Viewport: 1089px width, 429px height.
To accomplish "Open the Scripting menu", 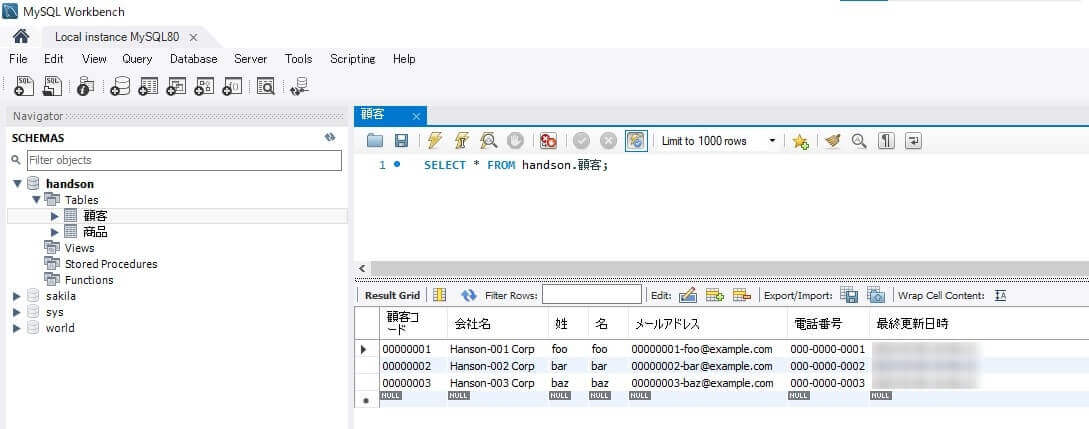I will tap(353, 59).
